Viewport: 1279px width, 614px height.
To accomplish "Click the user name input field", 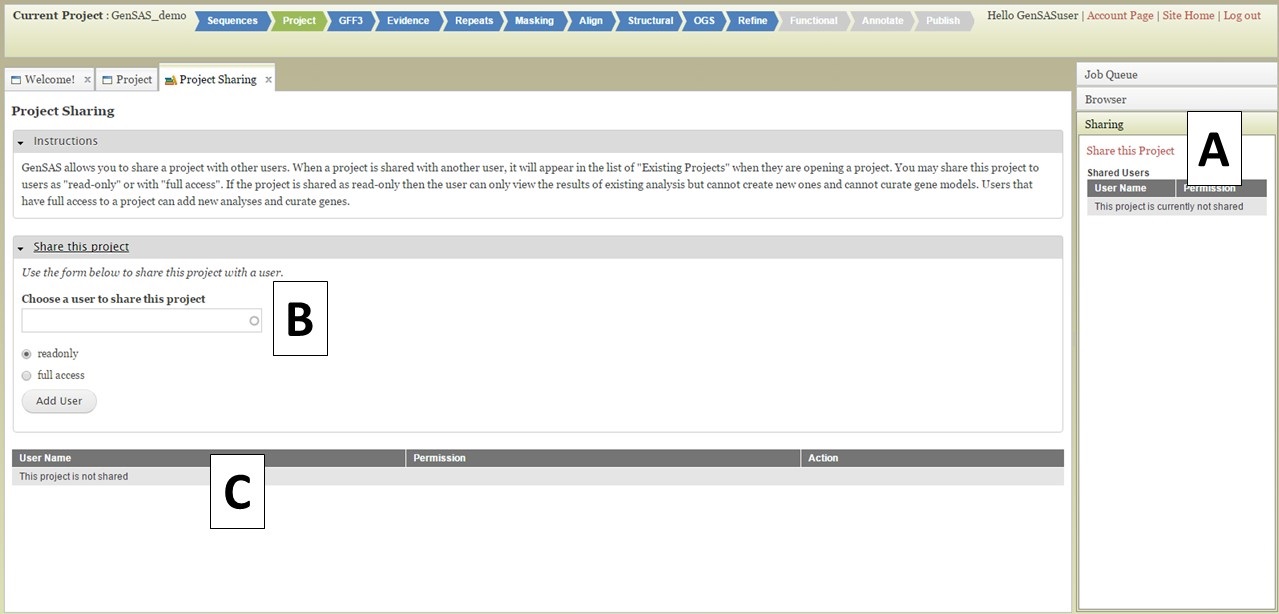I will click(x=142, y=321).
